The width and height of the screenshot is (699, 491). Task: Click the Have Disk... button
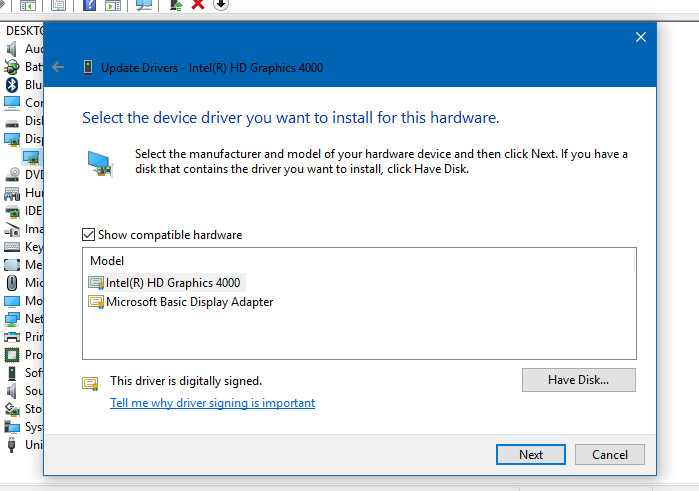[579, 380]
